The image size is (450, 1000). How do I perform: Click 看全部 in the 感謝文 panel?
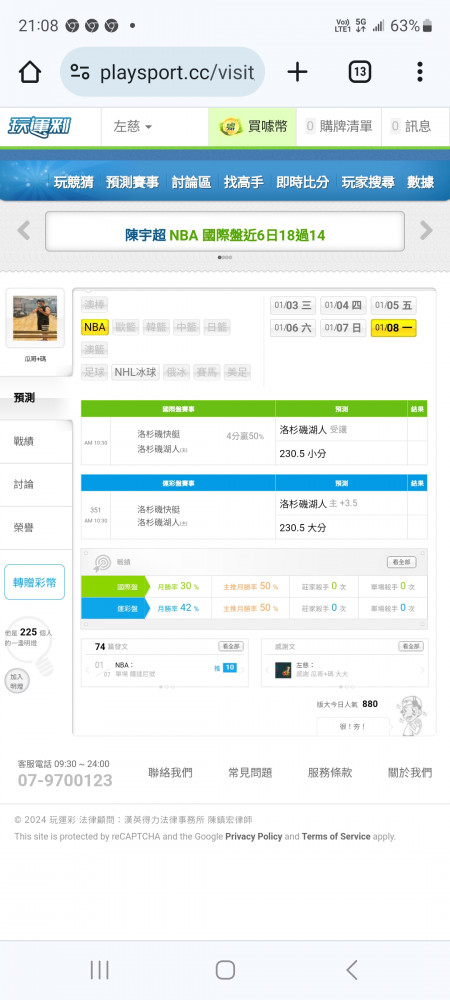[411, 647]
